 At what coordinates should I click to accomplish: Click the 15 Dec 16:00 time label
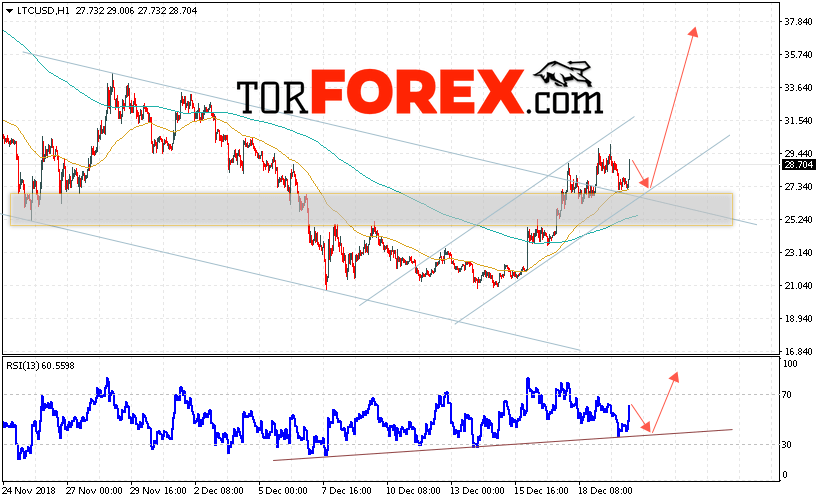point(541,491)
